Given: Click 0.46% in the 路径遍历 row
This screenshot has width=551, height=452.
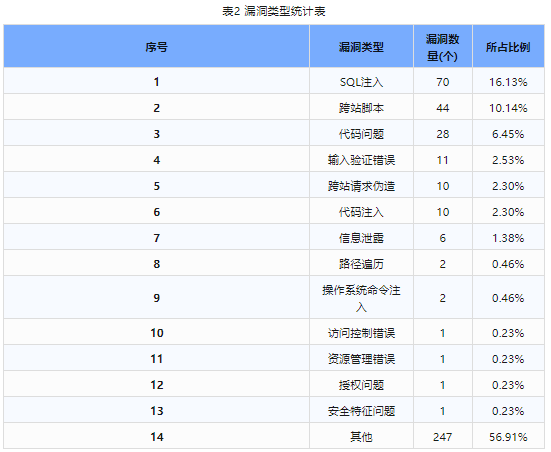Looking at the screenshot, I should (508, 264).
